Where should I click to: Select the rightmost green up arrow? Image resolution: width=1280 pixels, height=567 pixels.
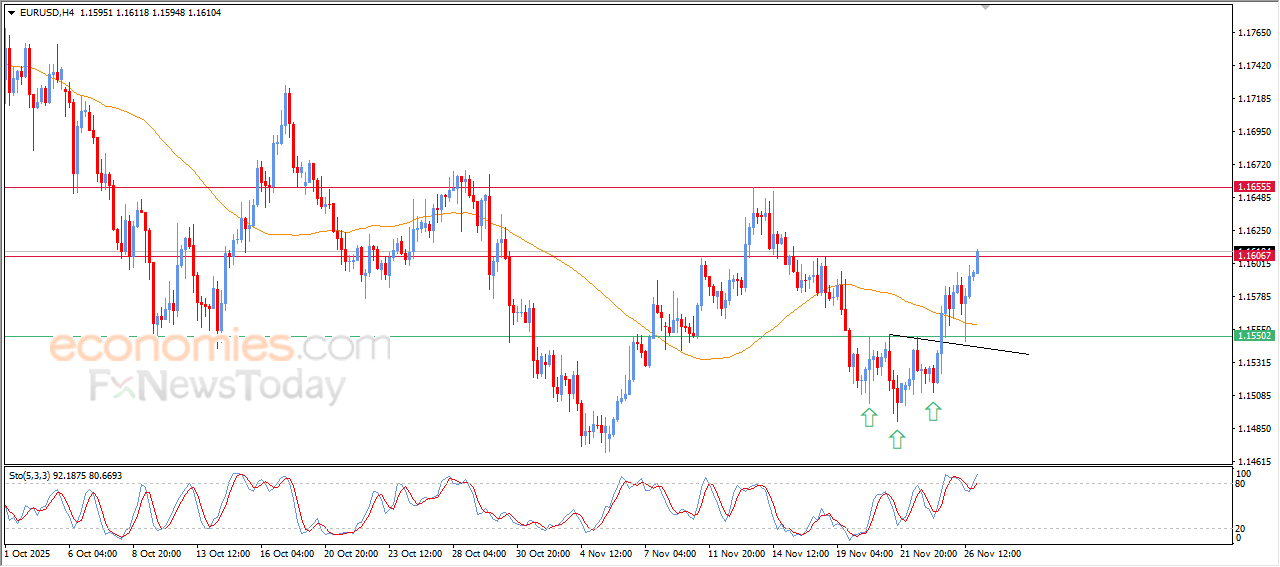932,410
